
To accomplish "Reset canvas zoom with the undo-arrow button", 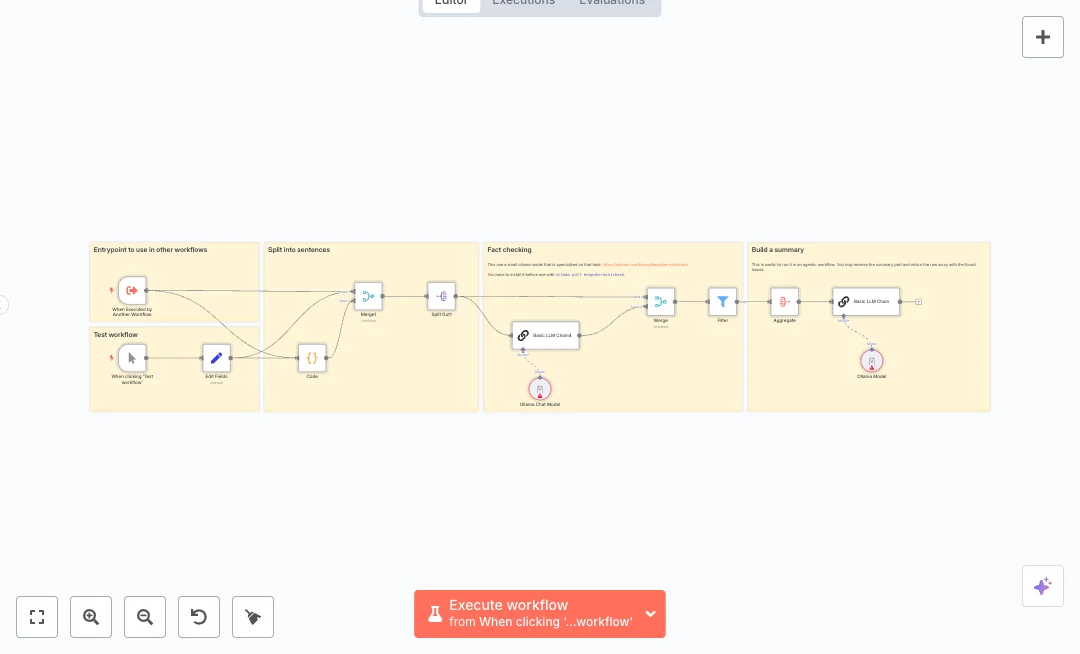I will tap(199, 617).
